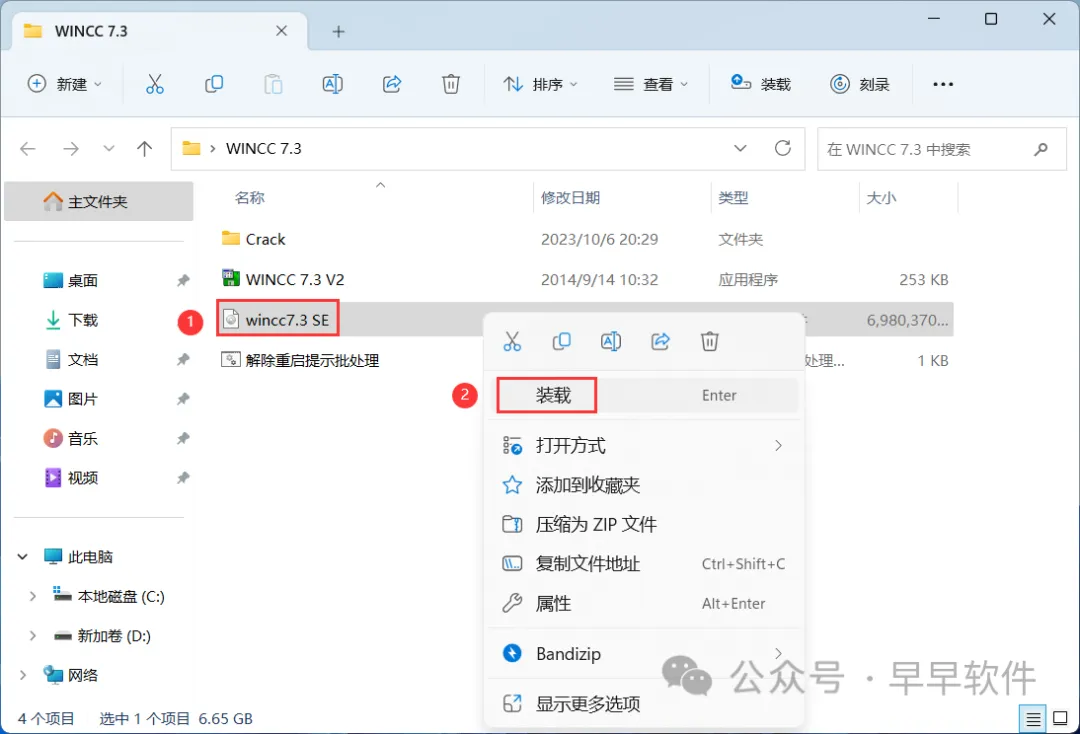Select 打开方式 menu entry

pos(645,446)
